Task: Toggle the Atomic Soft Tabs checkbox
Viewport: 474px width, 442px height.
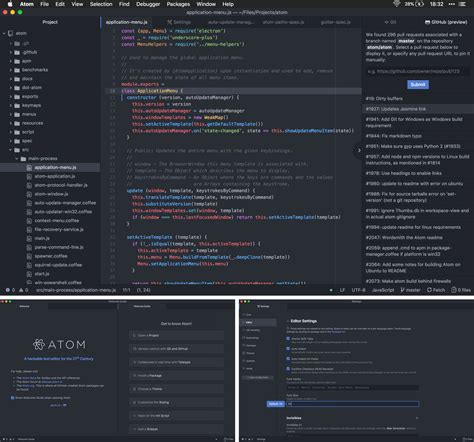Action: tap(288, 339)
